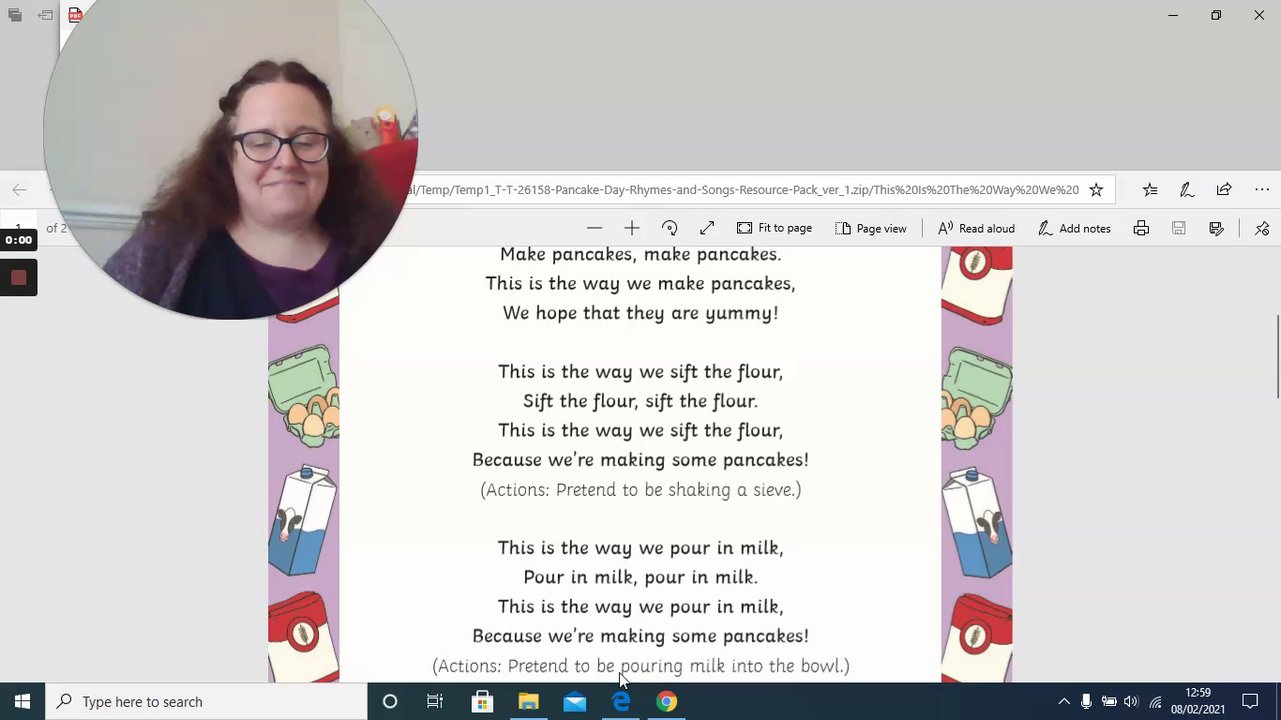Print the PDF document
Image resolution: width=1281 pixels, height=720 pixels.
(x=1141, y=228)
